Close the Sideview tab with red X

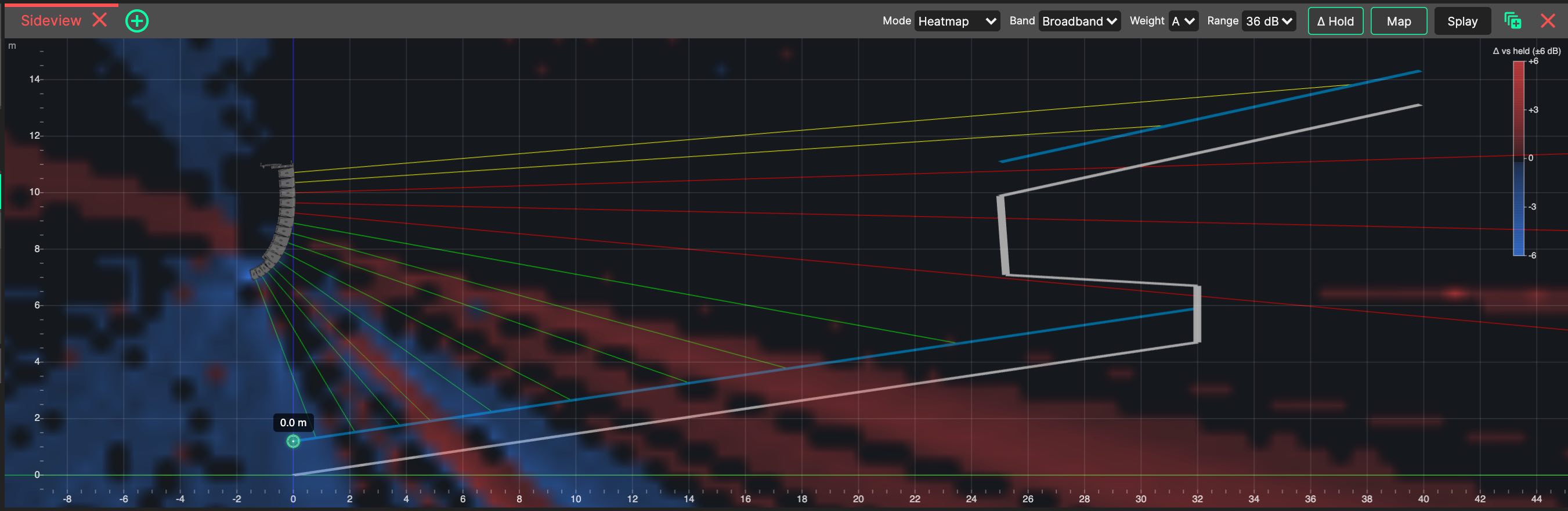[100, 20]
